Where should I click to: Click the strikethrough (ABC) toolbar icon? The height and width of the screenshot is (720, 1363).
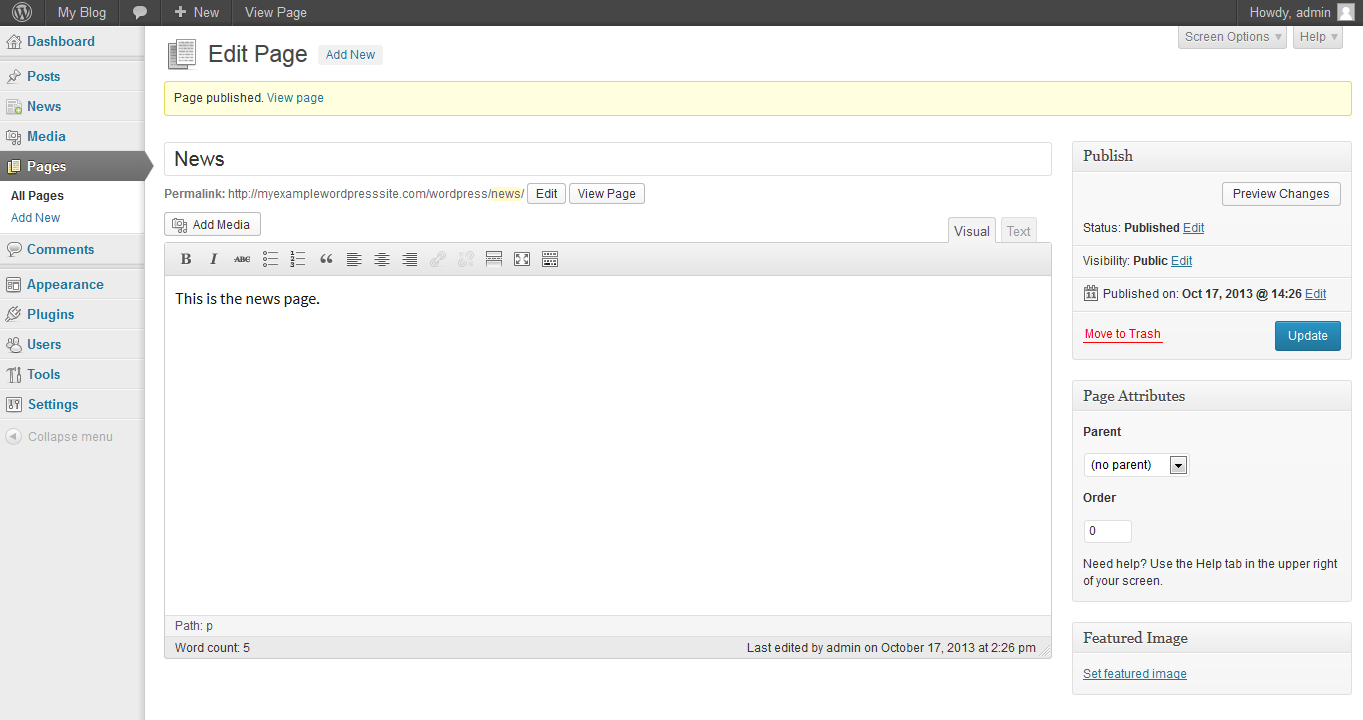(x=242, y=259)
